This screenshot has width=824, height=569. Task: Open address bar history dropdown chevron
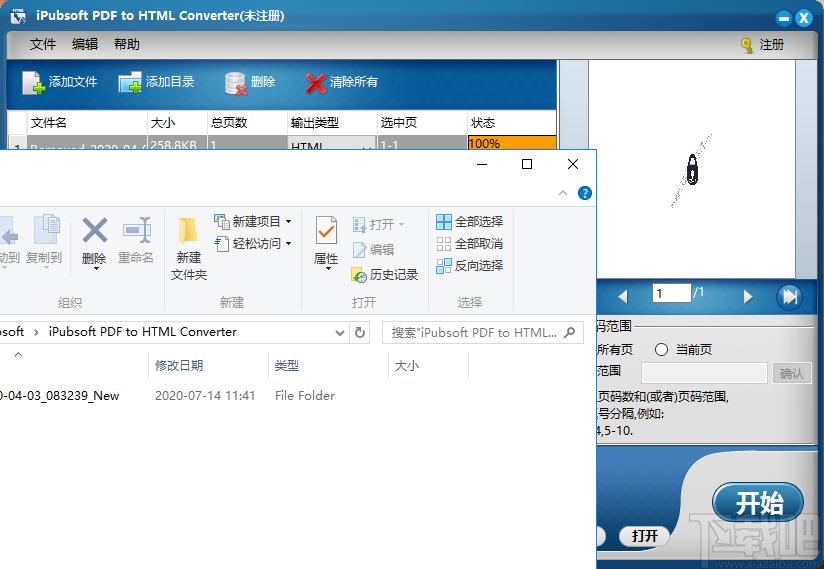coord(339,333)
